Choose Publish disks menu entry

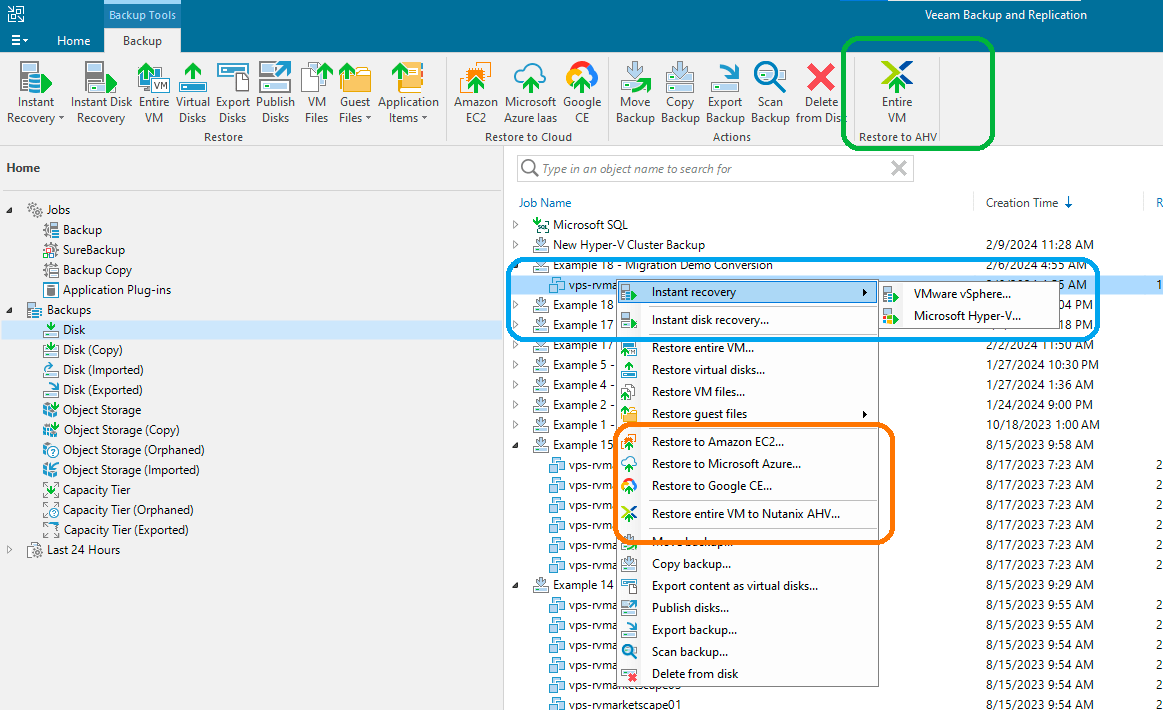coord(746,608)
